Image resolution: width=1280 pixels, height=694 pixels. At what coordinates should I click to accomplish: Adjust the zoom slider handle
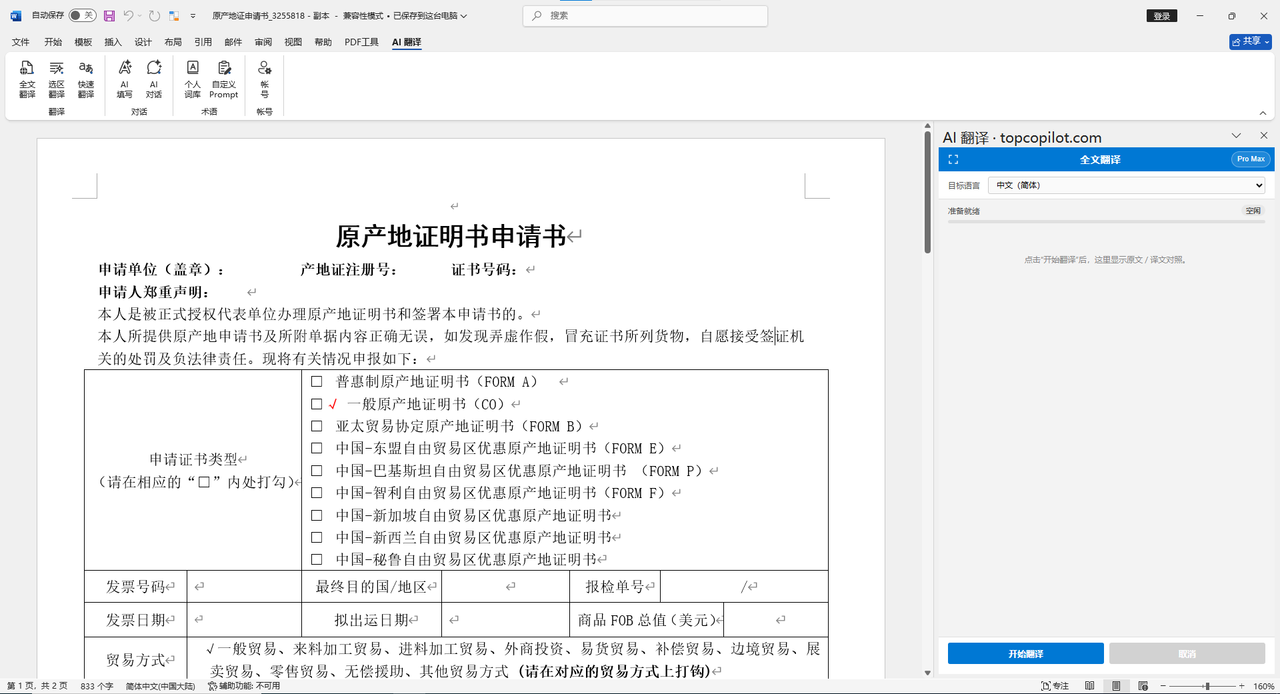[x=1206, y=686]
